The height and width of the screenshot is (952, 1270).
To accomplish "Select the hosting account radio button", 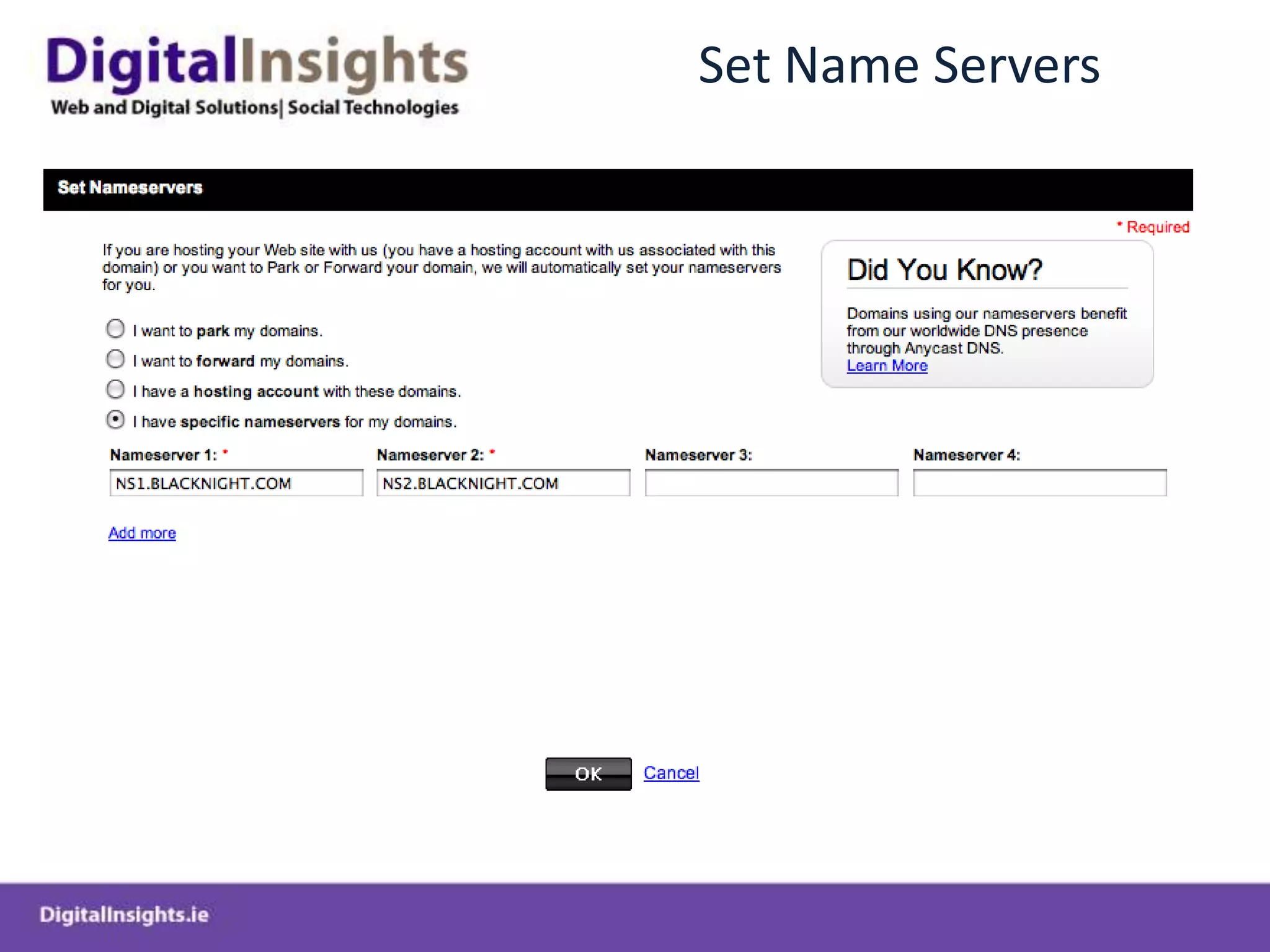I will [x=115, y=390].
